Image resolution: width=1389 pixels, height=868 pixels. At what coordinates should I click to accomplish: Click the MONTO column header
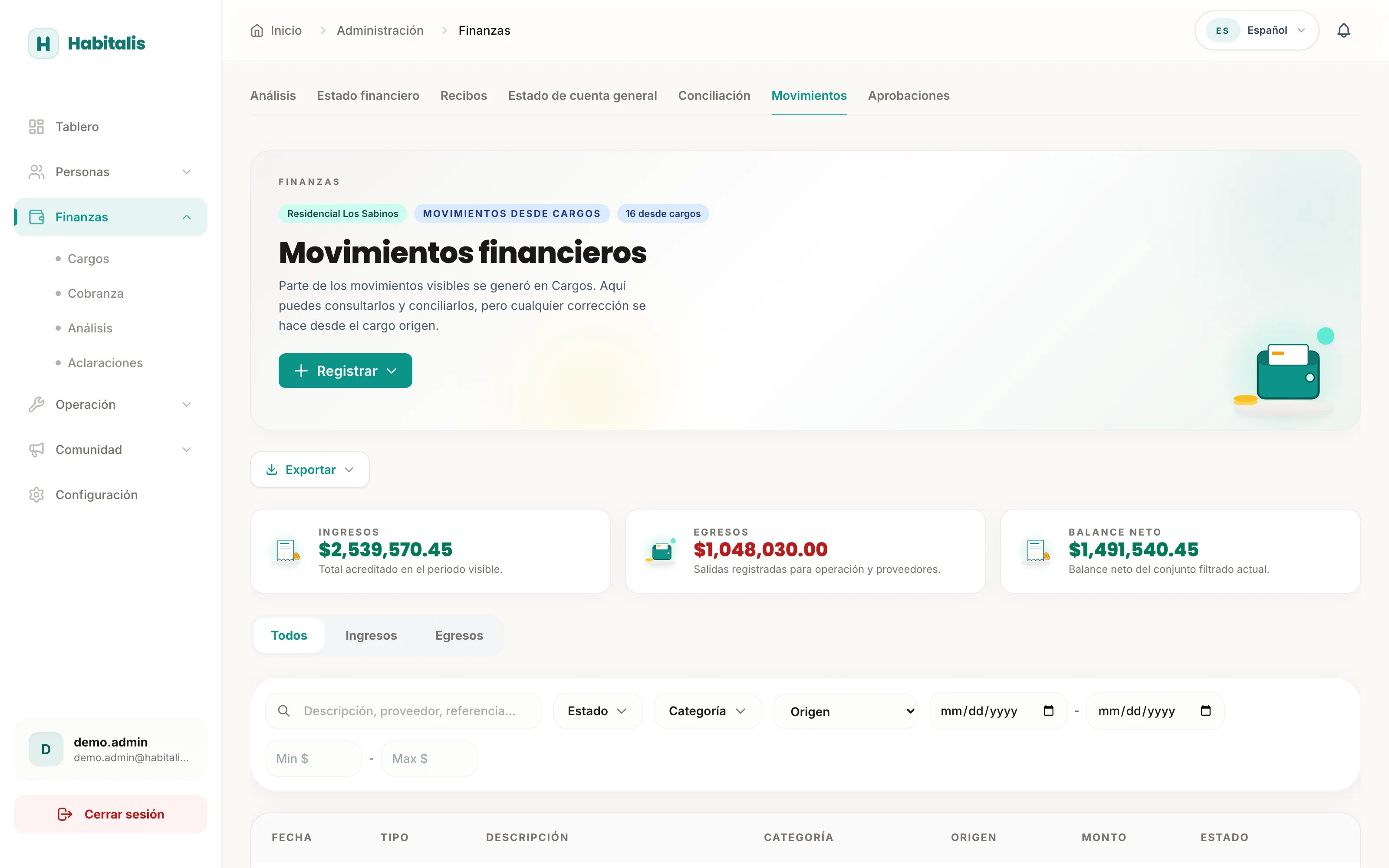[x=1104, y=838]
